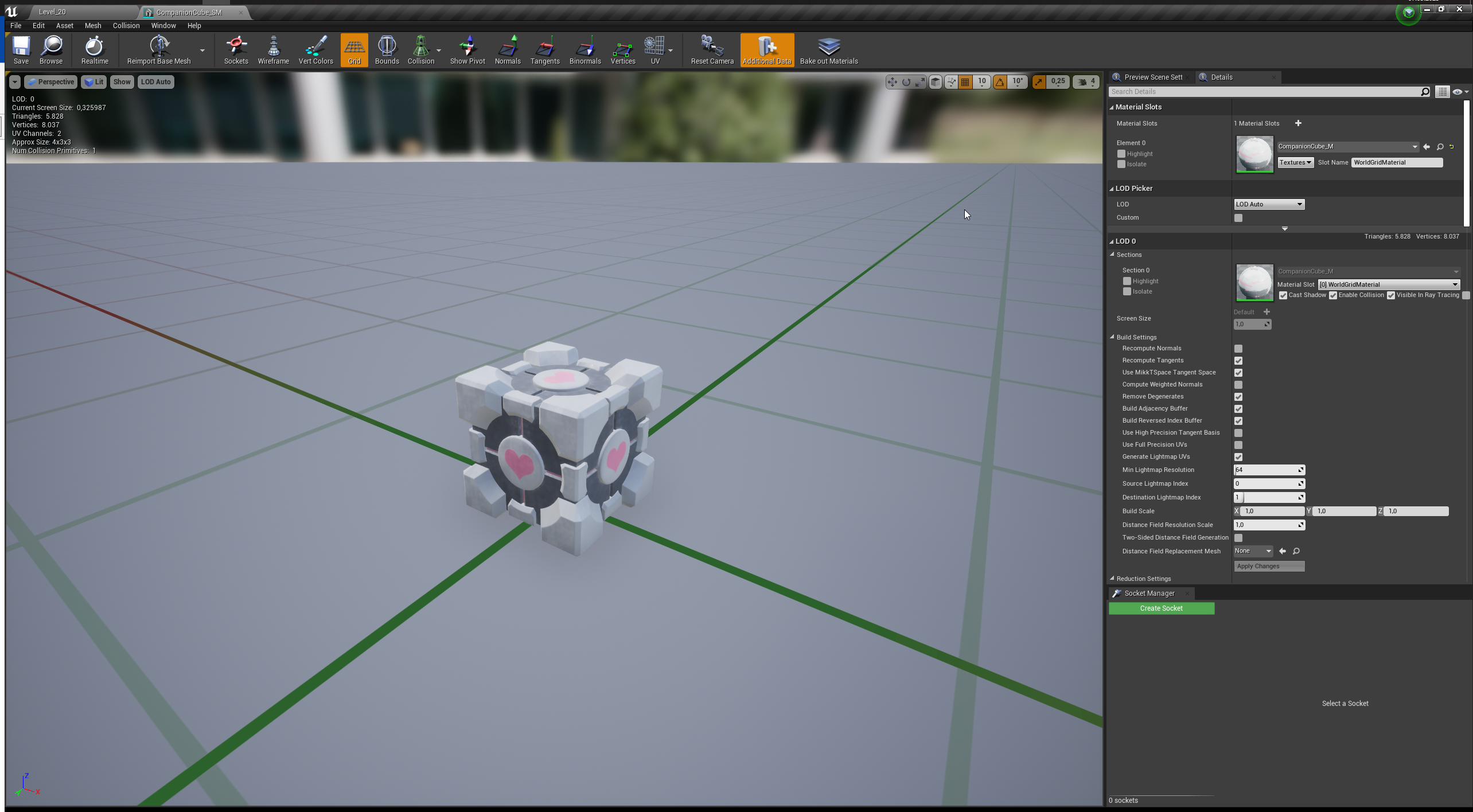Open viewport options dropdown arrow
The height and width of the screenshot is (812, 1473).
coord(15,82)
